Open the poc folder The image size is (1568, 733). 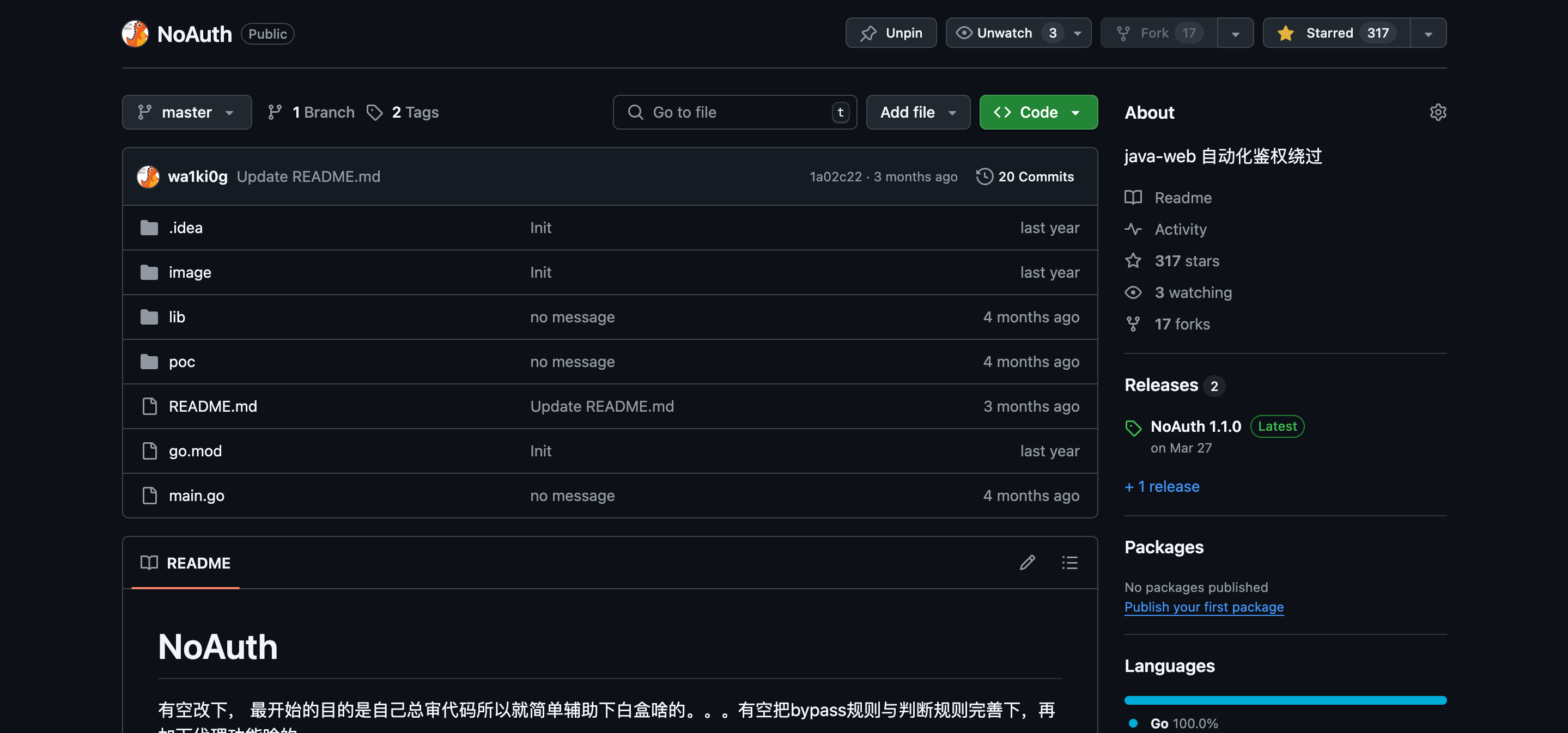(181, 362)
